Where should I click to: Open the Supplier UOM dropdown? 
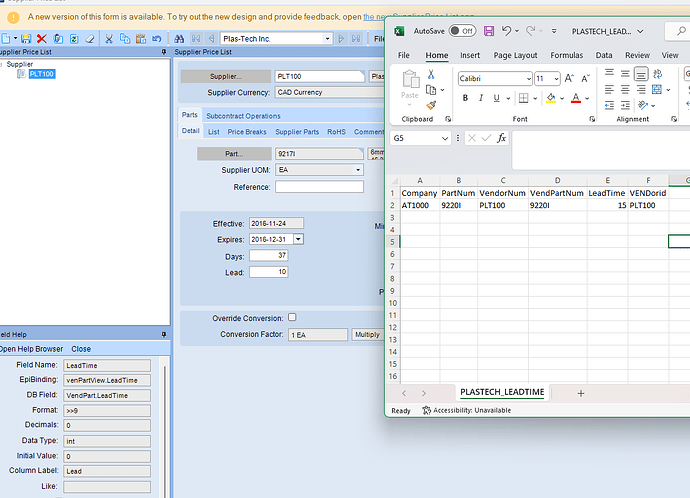click(x=357, y=170)
